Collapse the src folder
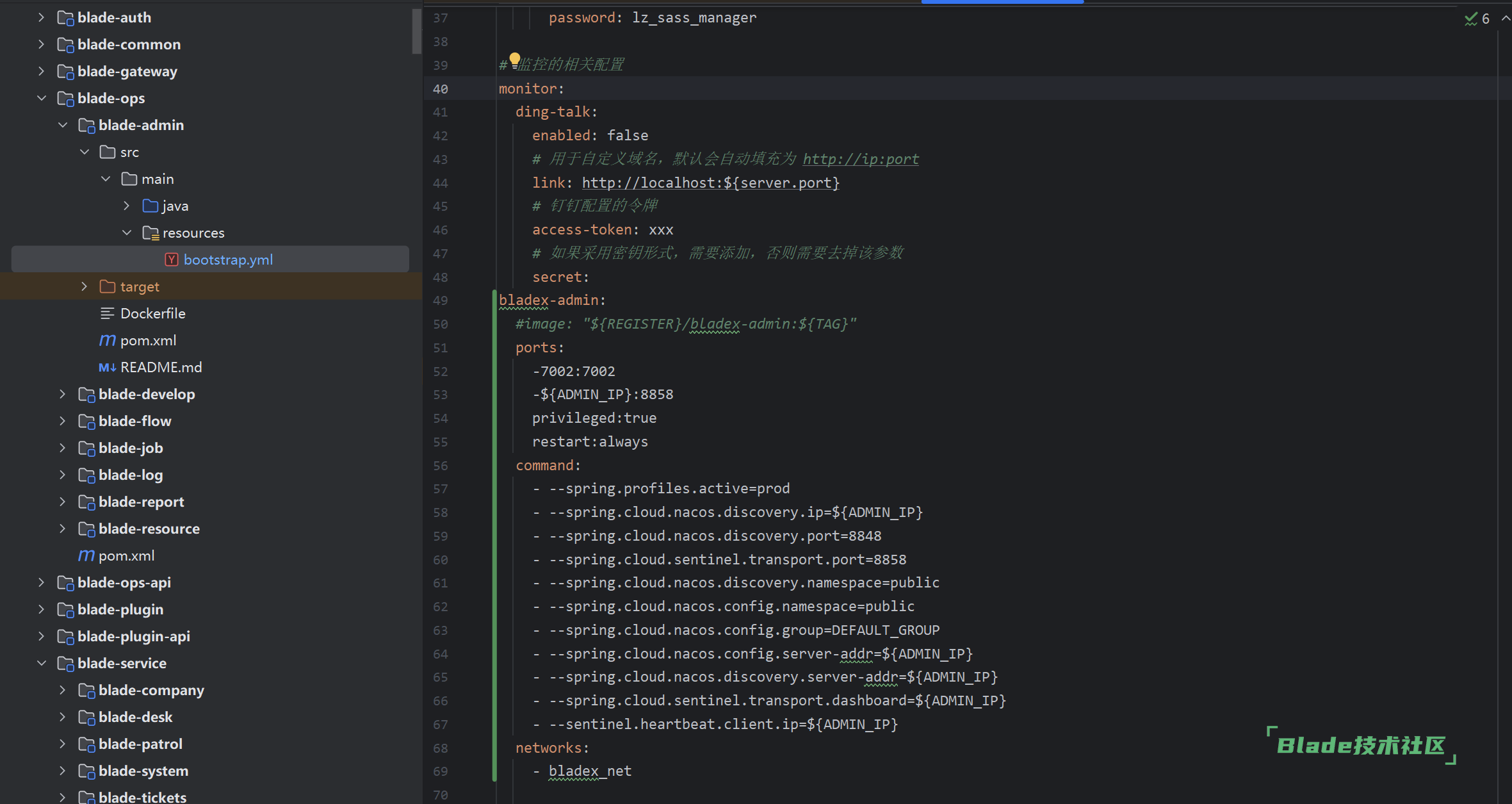Viewport: 1512px width, 804px height. 84,152
